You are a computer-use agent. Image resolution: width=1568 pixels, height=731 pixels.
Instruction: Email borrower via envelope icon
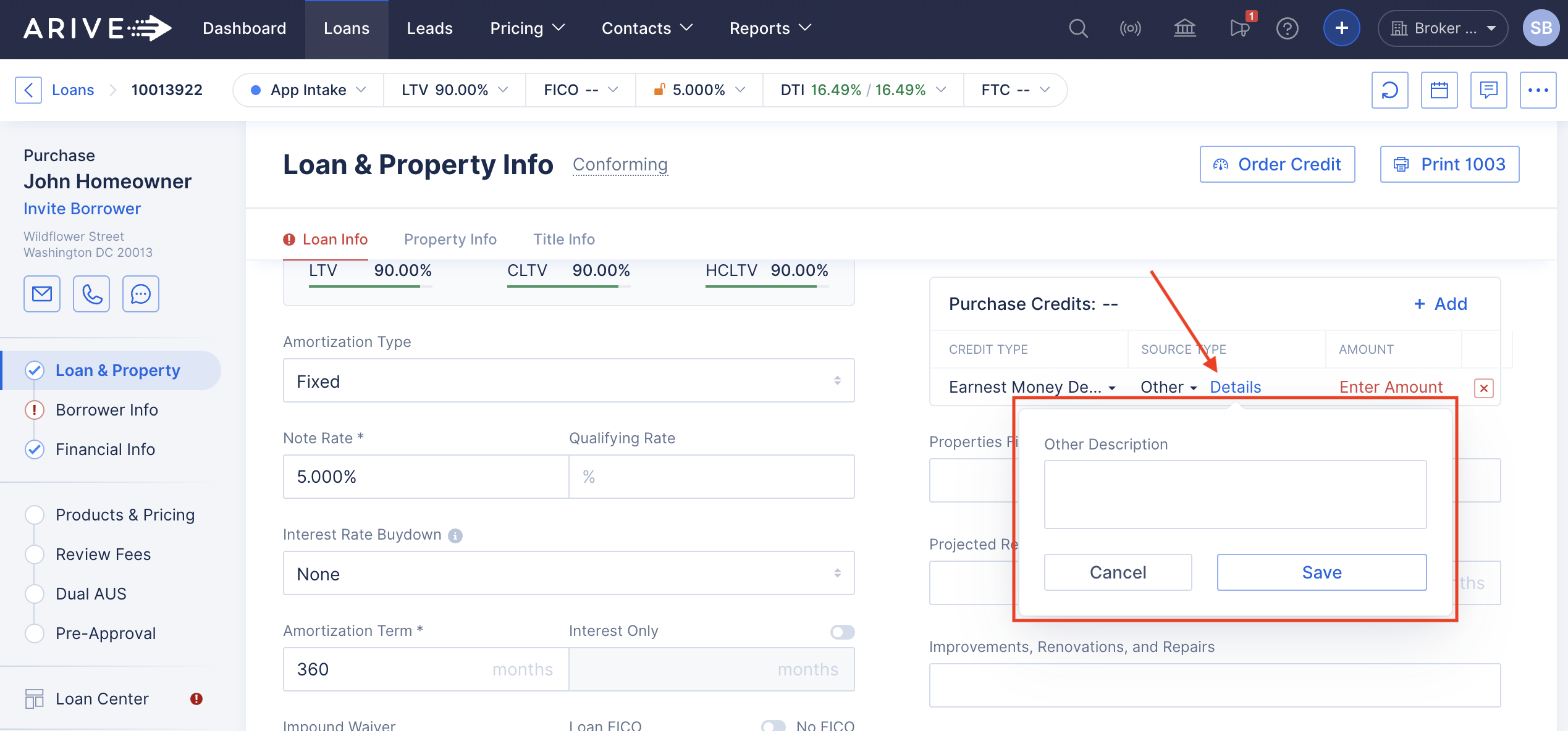pyautogui.click(x=42, y=294)
